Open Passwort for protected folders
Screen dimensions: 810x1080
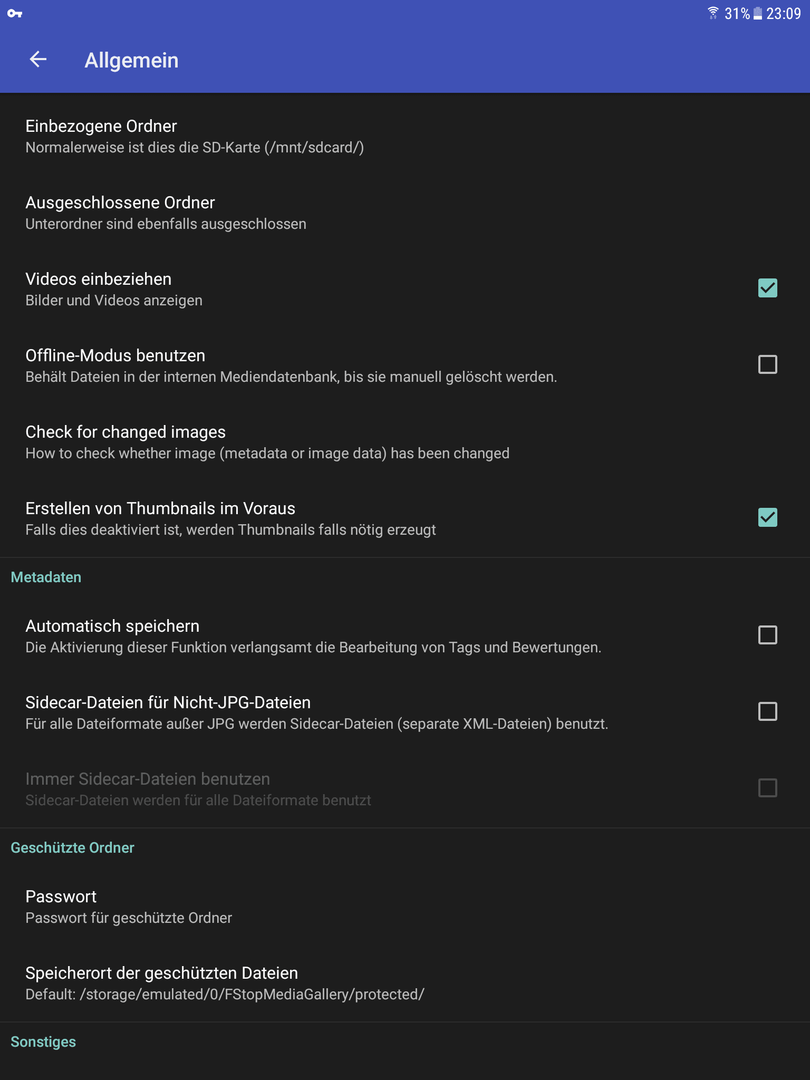405,906
